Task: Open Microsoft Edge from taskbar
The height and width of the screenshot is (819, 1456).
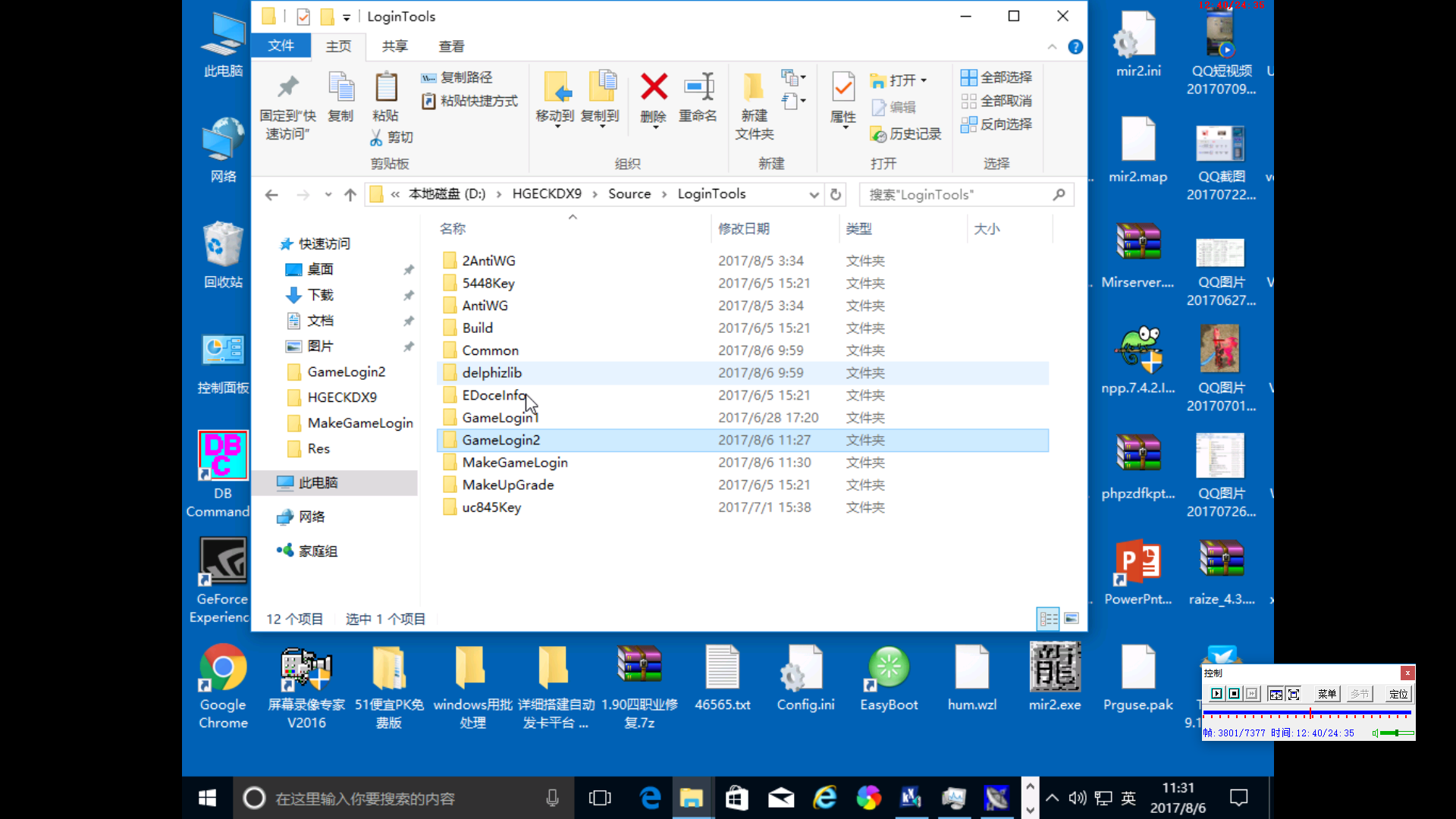Action: [650, 798]
